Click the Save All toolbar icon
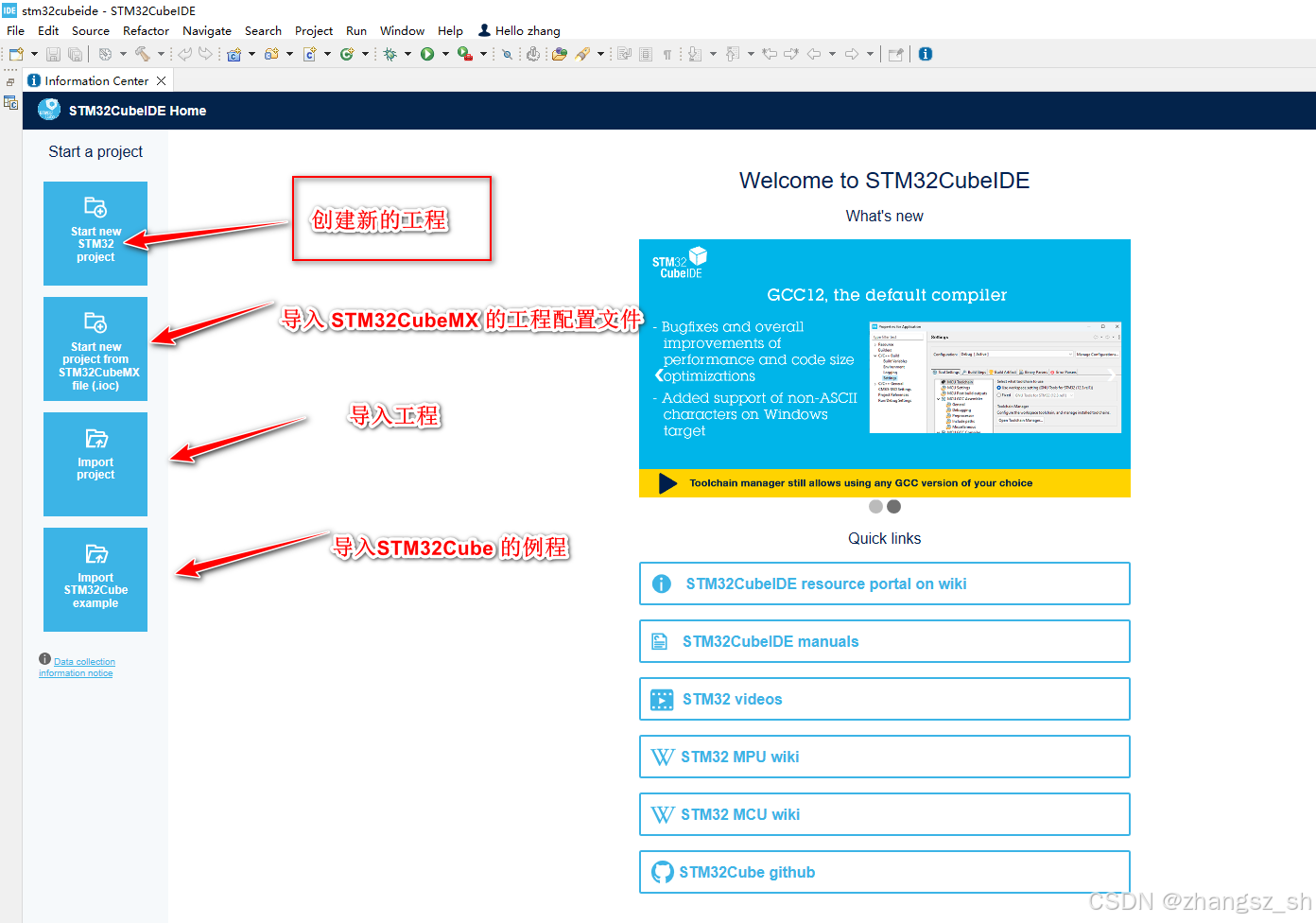 tap(75, 54)
